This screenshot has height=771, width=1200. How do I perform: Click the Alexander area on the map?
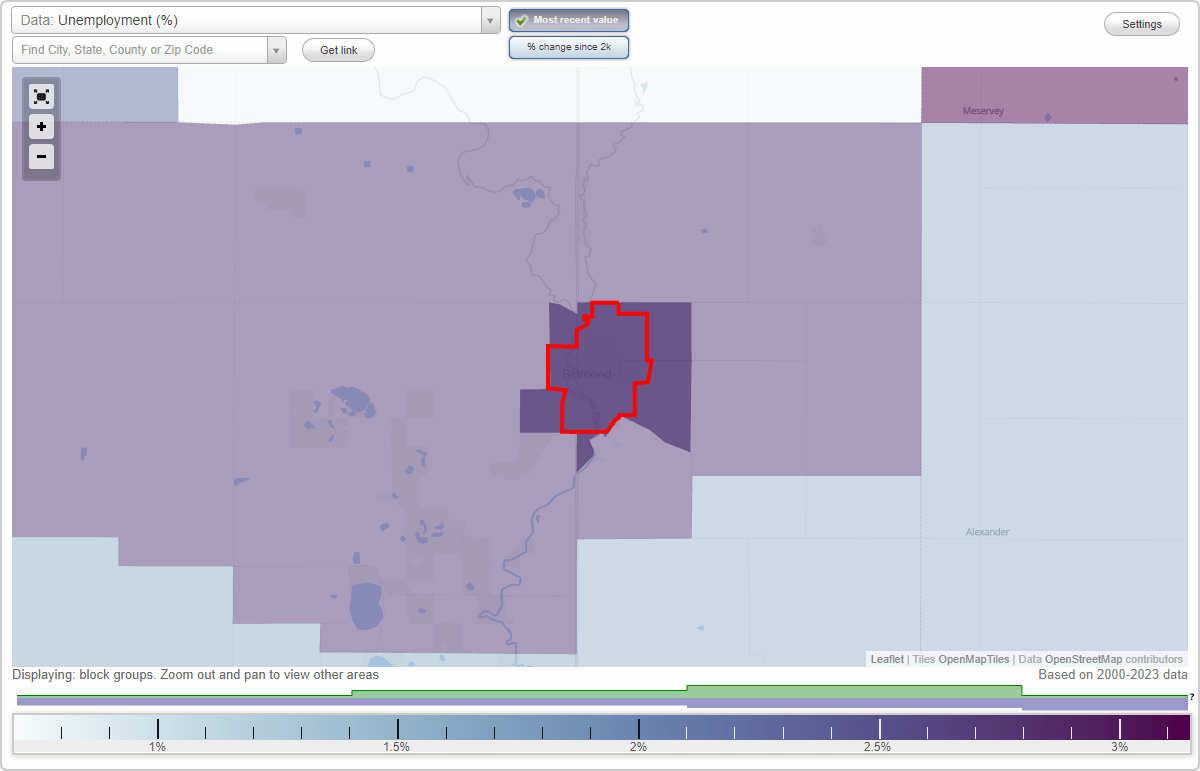click(987, 531)
